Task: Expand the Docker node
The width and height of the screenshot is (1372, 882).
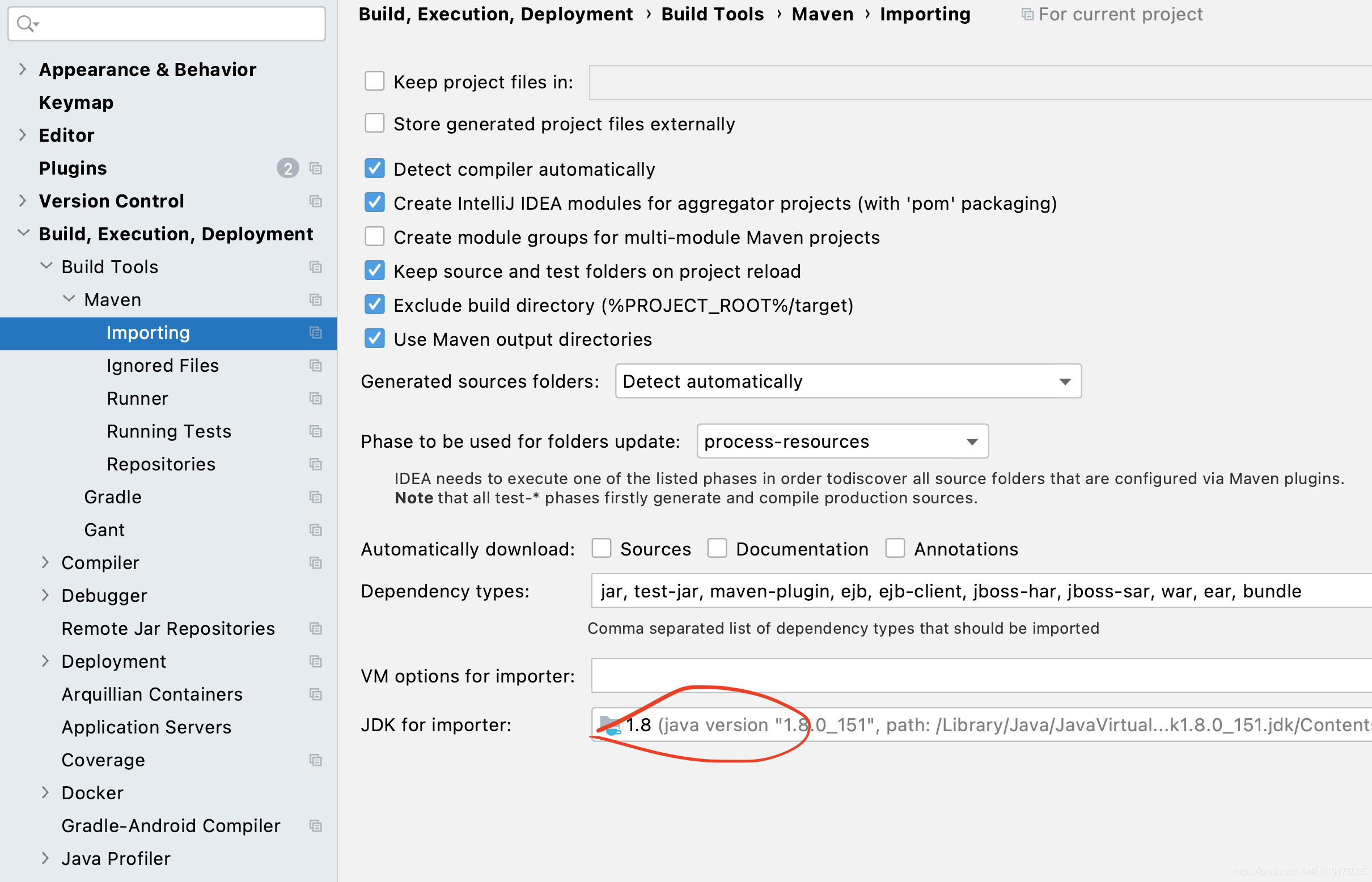Action: 45,792
